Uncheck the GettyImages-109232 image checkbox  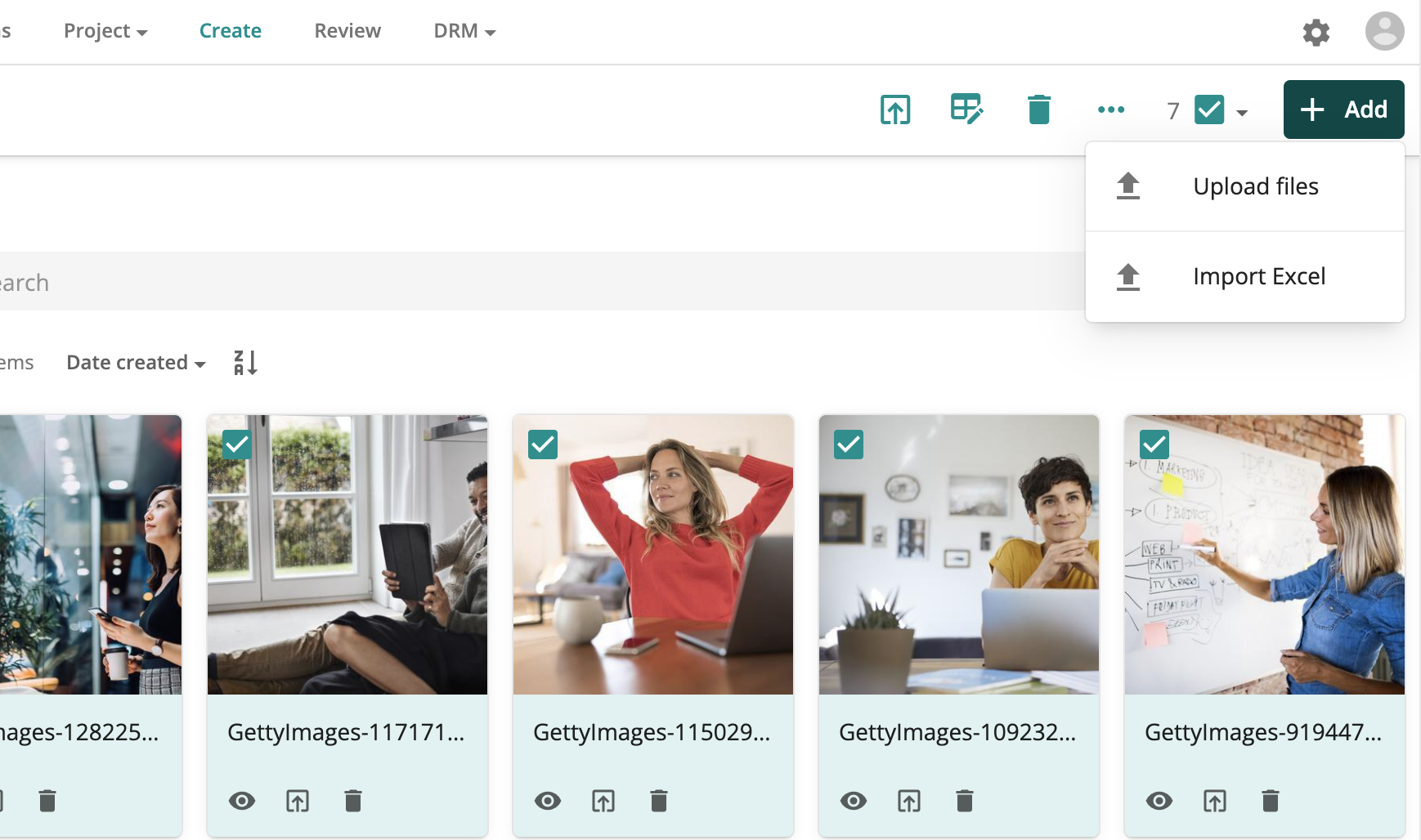coord(849,445)
